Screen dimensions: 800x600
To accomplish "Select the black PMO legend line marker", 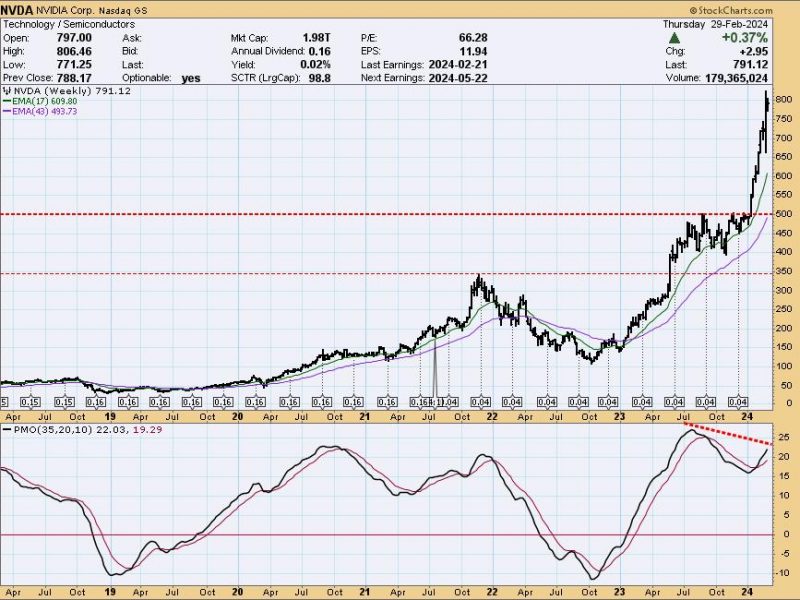I will click(7, 430).
